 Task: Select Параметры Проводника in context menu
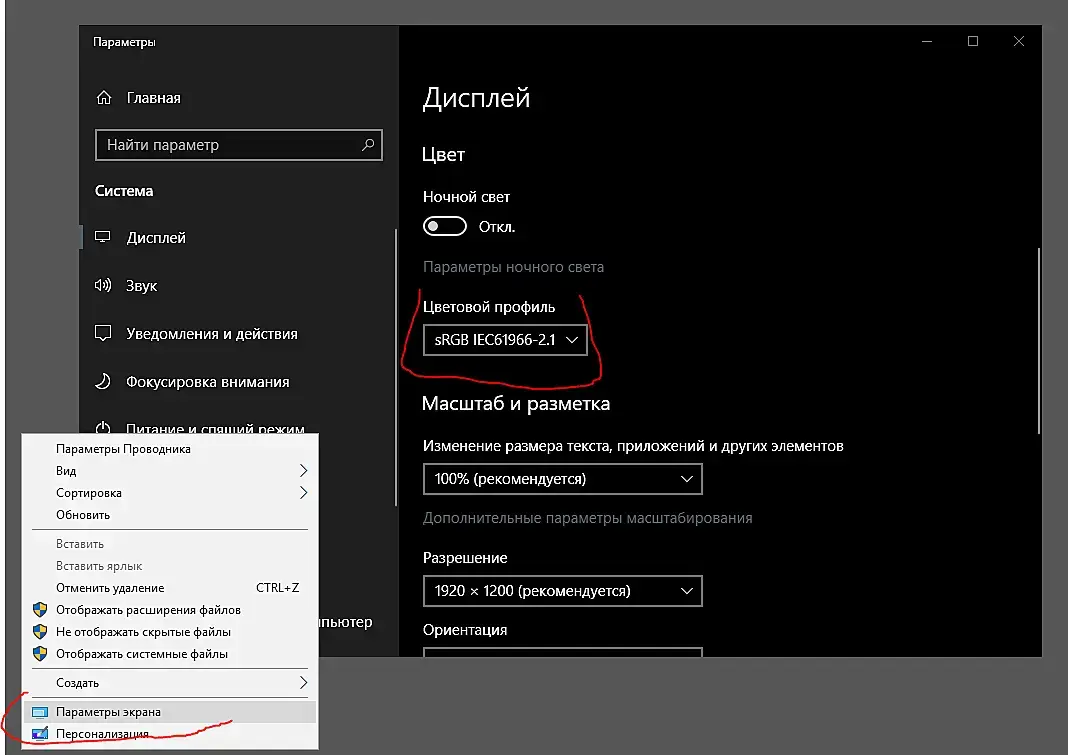click(170, 449)
